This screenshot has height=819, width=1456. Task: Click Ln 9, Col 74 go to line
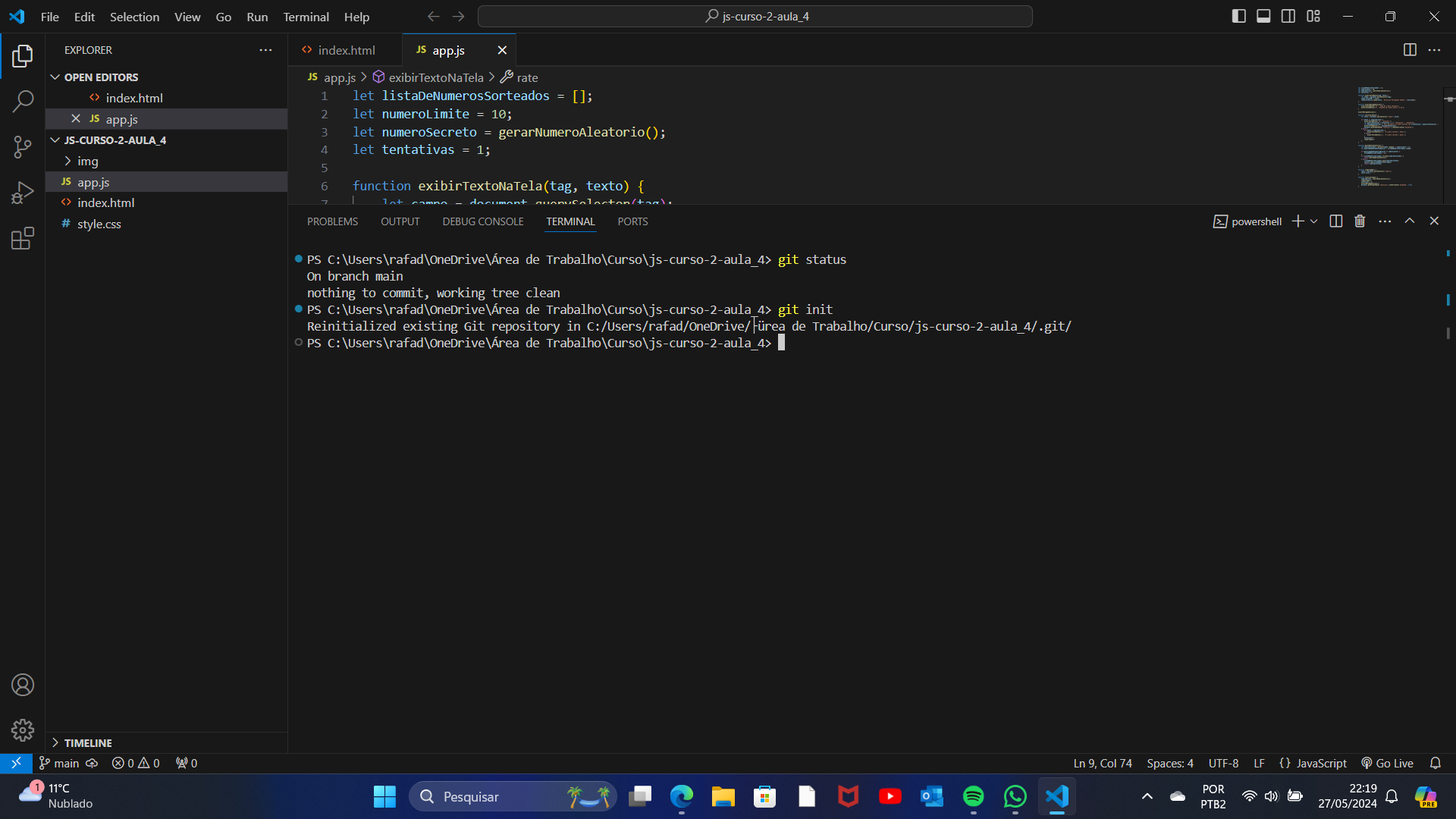[x=1102, y=763]
